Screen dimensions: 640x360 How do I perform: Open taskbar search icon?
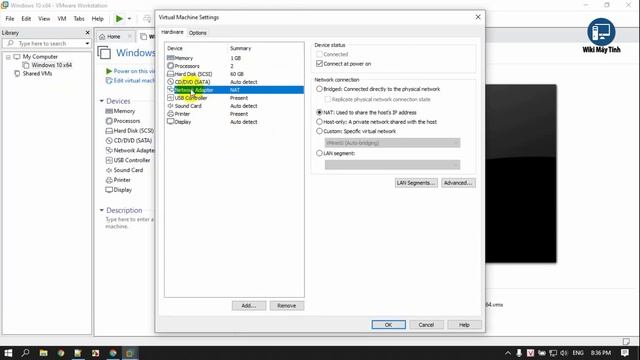25,353
